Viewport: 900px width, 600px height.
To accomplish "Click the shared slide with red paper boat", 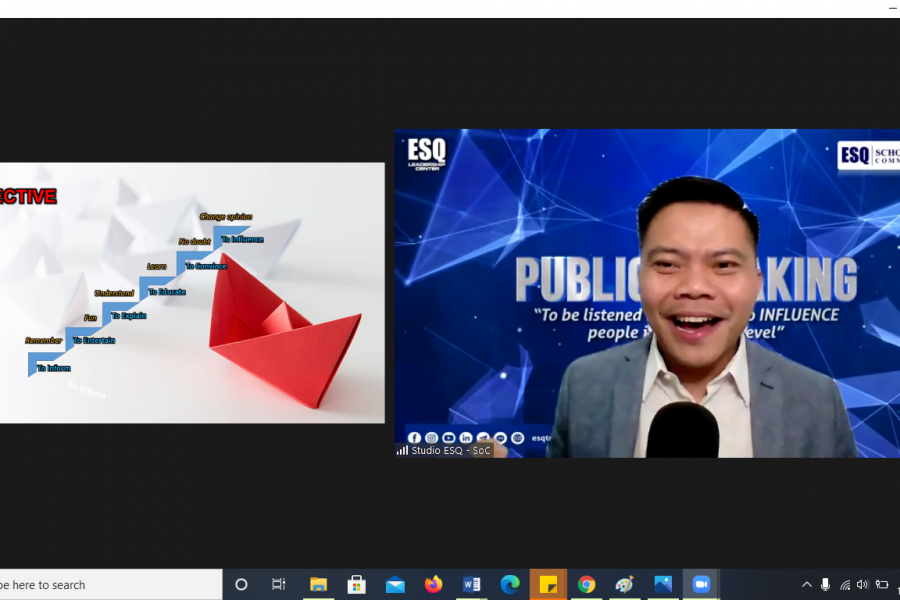I will (x=192, y=293).
